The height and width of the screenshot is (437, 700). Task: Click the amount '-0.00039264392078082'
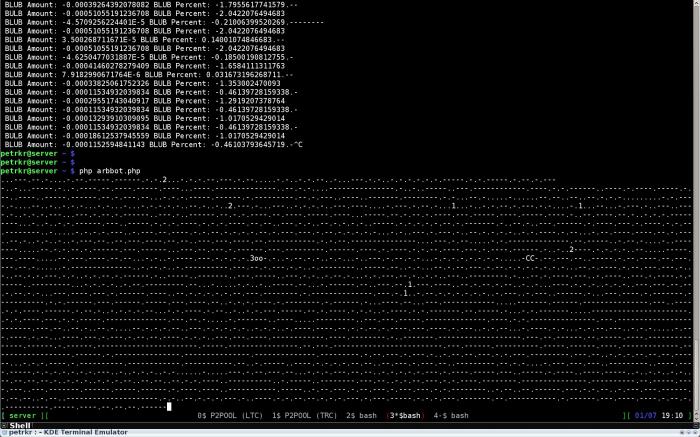click(x=105, y=5)
